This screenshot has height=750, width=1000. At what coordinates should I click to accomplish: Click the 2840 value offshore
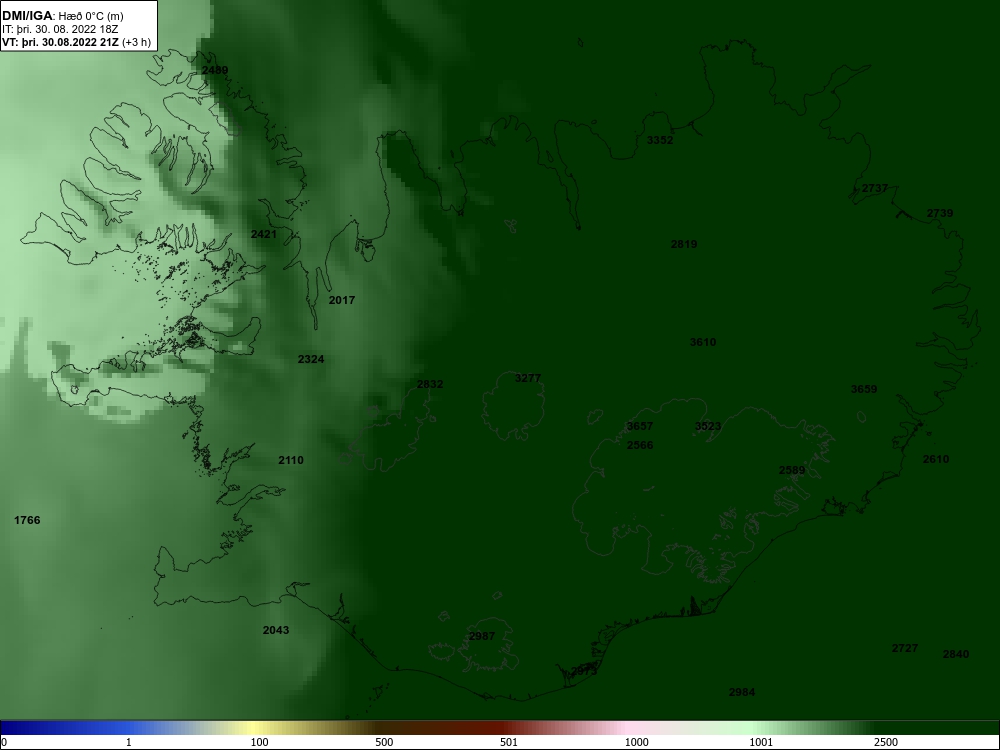tap(956, 654)
